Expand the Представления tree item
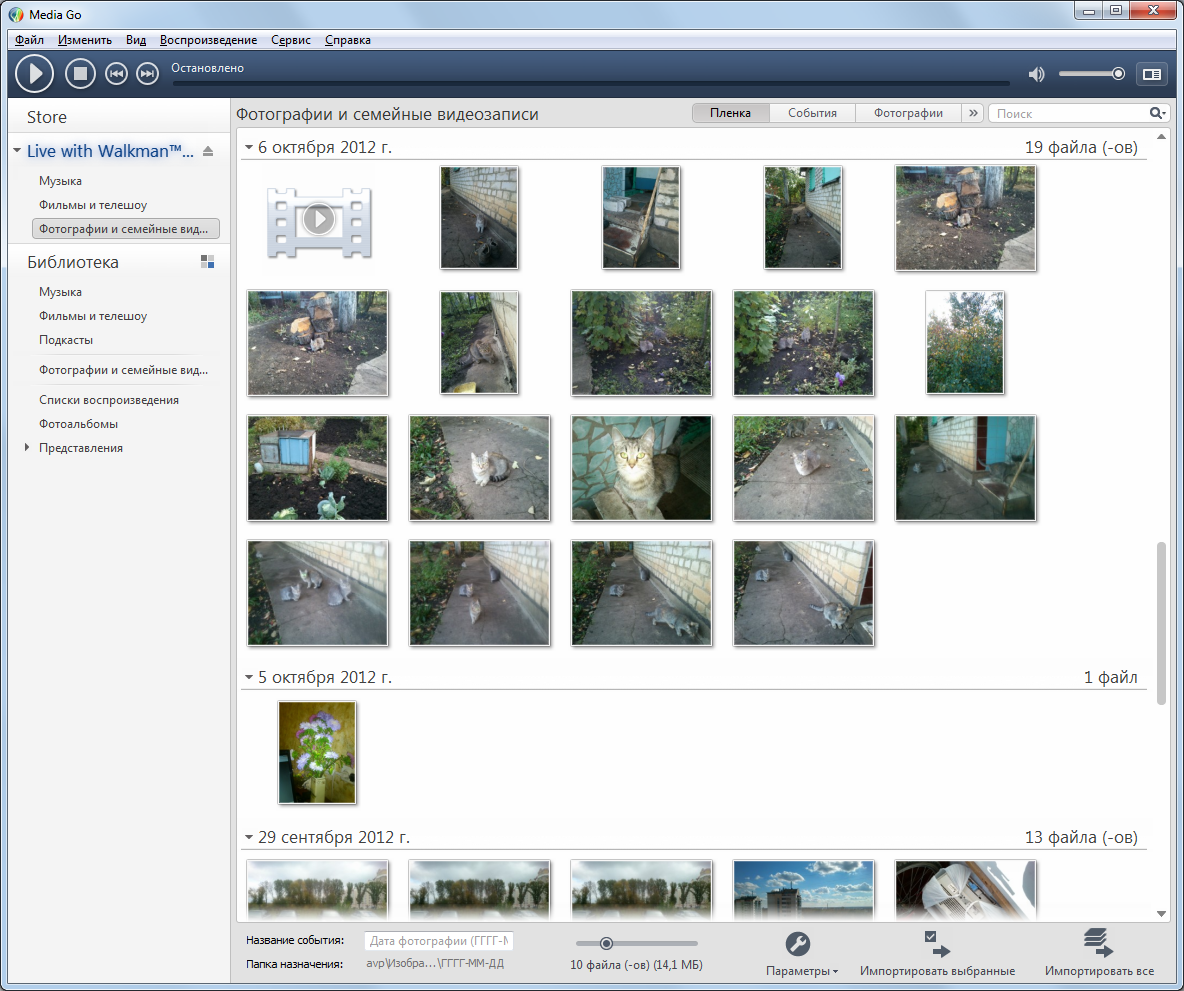The image size is (1184, 991). coord(27,448)
